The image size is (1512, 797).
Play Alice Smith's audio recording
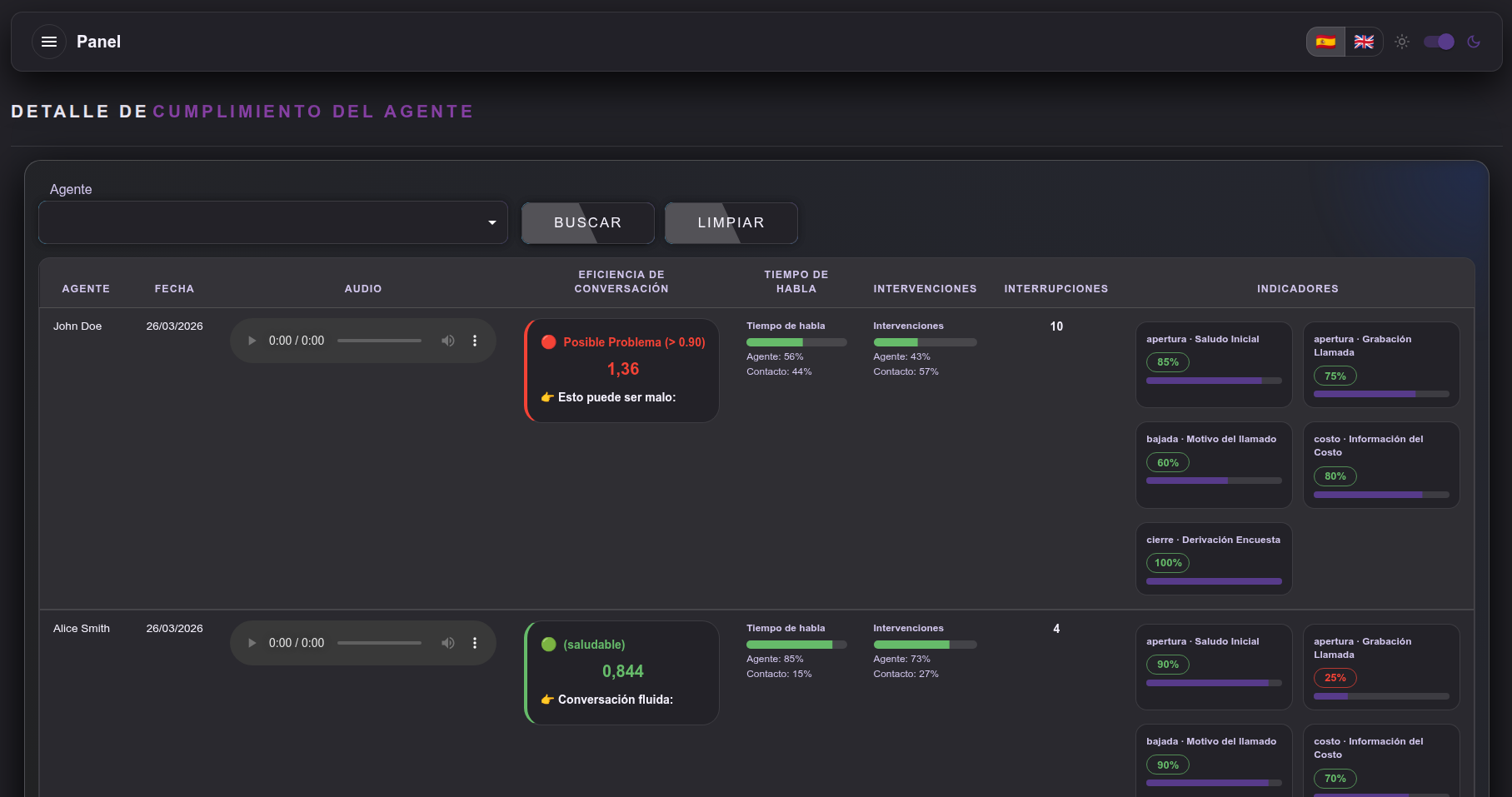(252, 643)
